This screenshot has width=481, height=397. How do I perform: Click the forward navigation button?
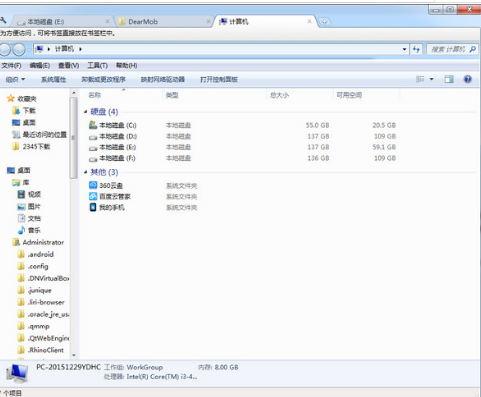19,49
